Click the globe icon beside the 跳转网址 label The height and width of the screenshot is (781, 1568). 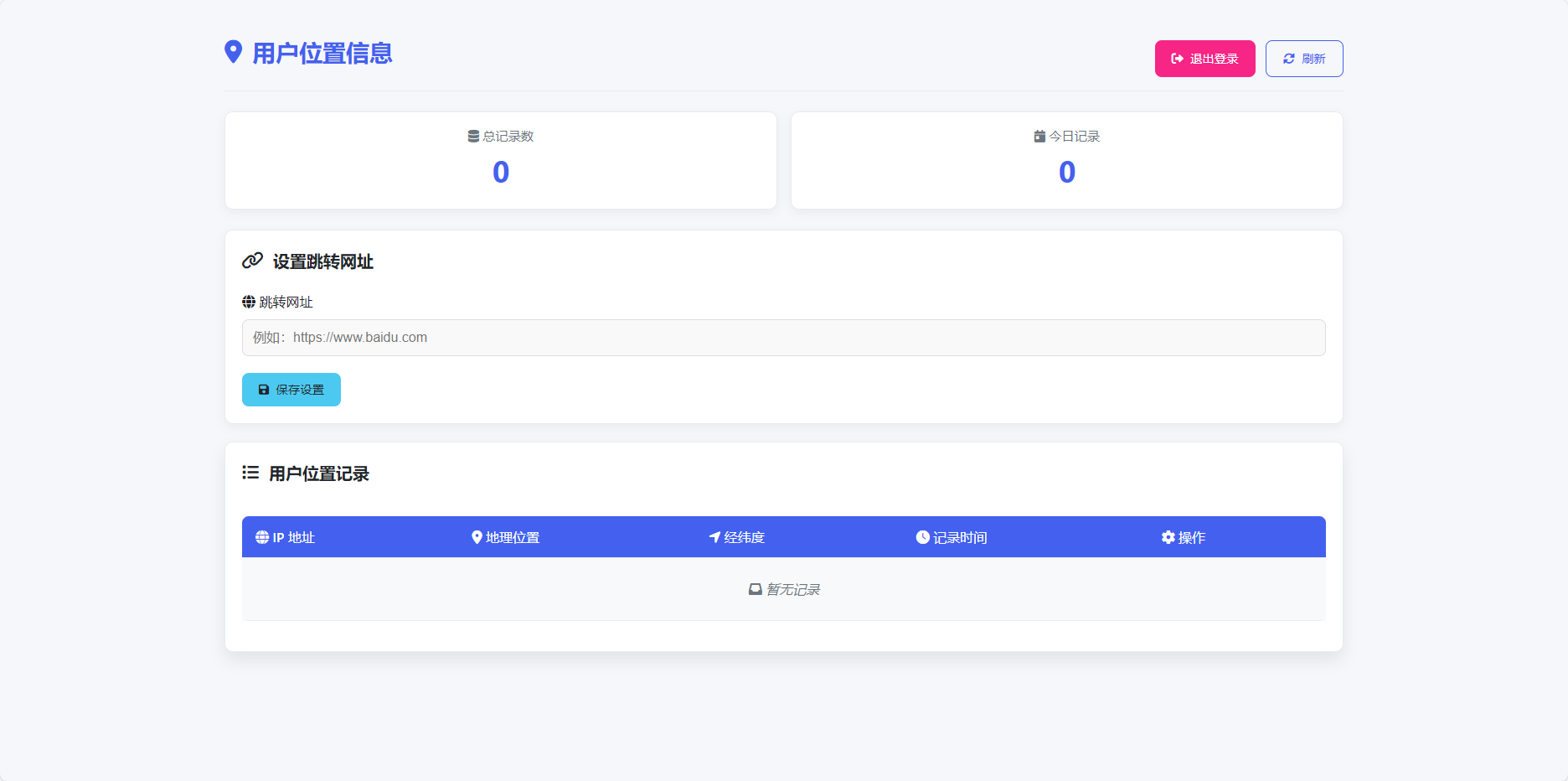pyautogui.click(x=249, y=302)
